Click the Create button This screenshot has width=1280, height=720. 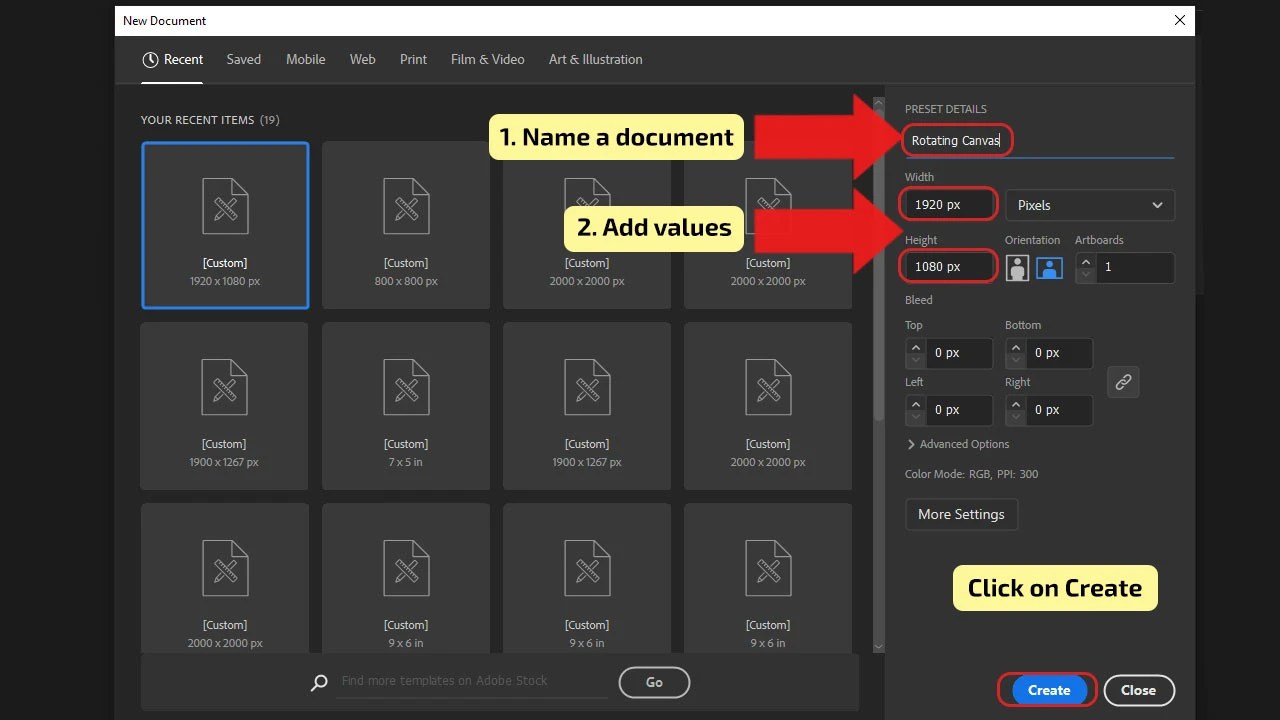1047,690
